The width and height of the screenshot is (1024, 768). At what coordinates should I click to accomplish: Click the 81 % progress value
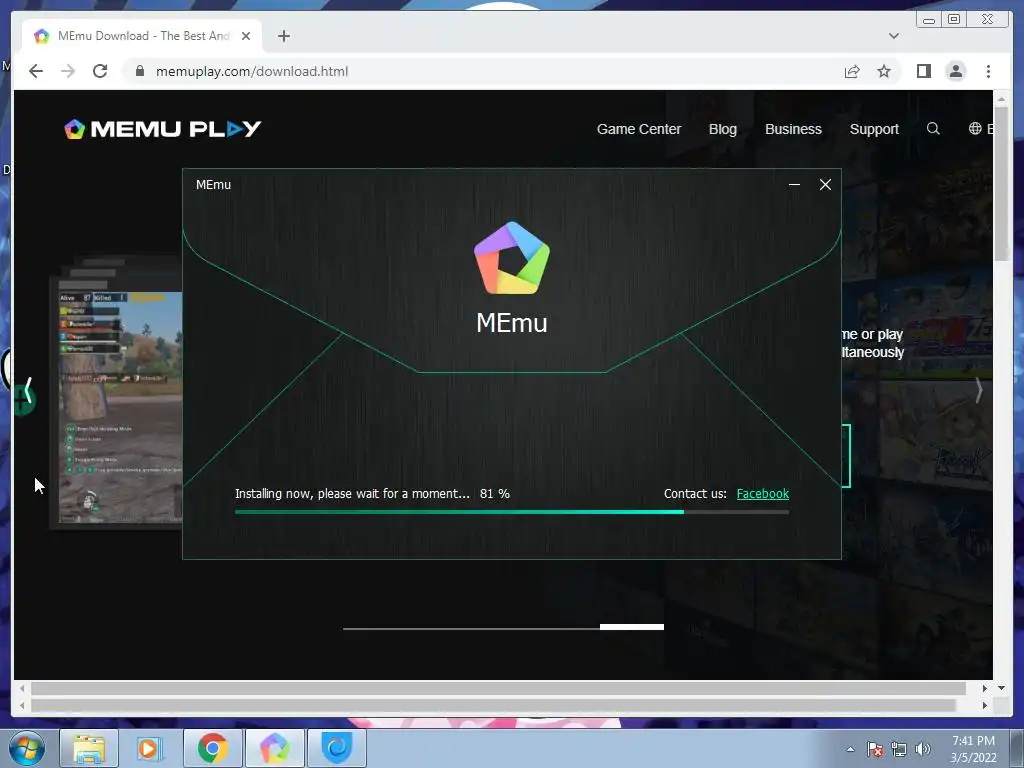click(x=494, y=494)
